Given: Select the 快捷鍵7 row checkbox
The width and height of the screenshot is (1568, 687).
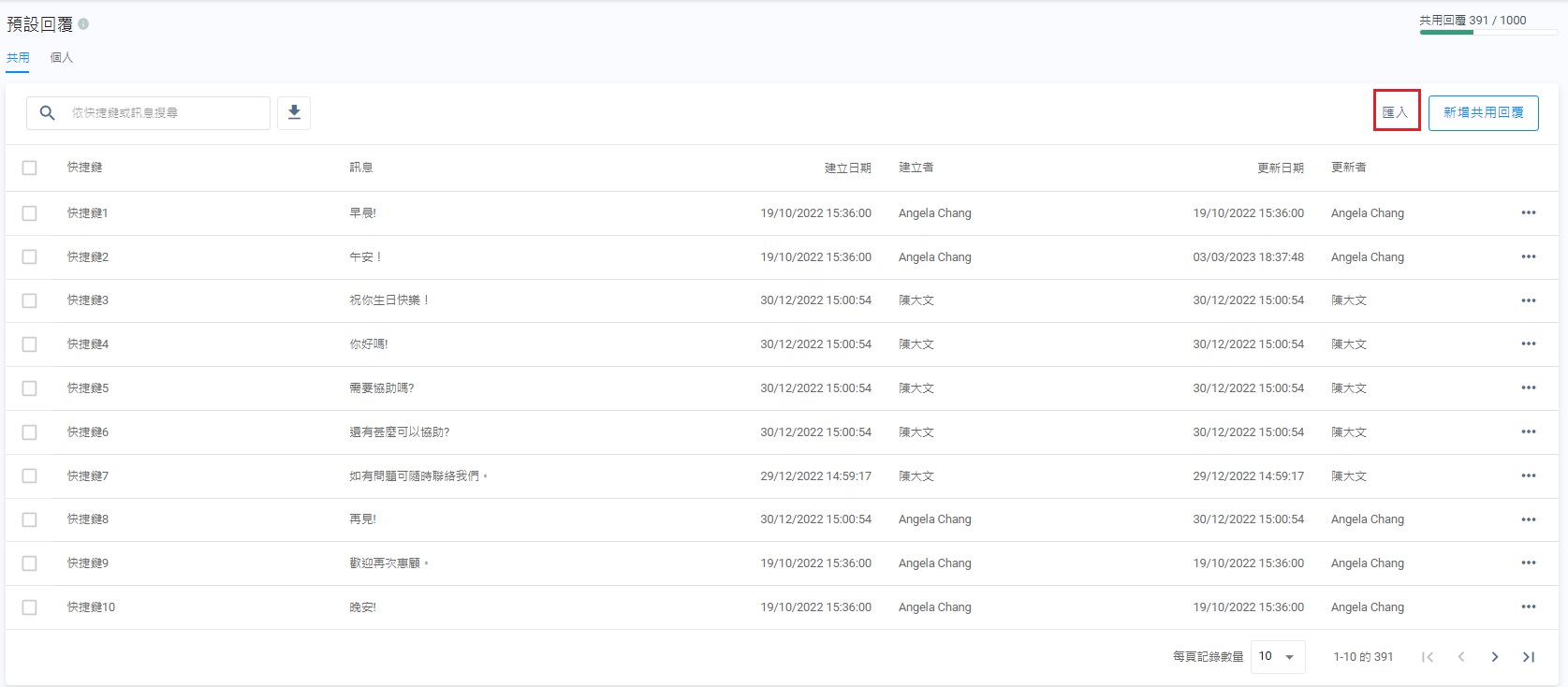Looking at the screenshot, I should (x=30, y=476).
